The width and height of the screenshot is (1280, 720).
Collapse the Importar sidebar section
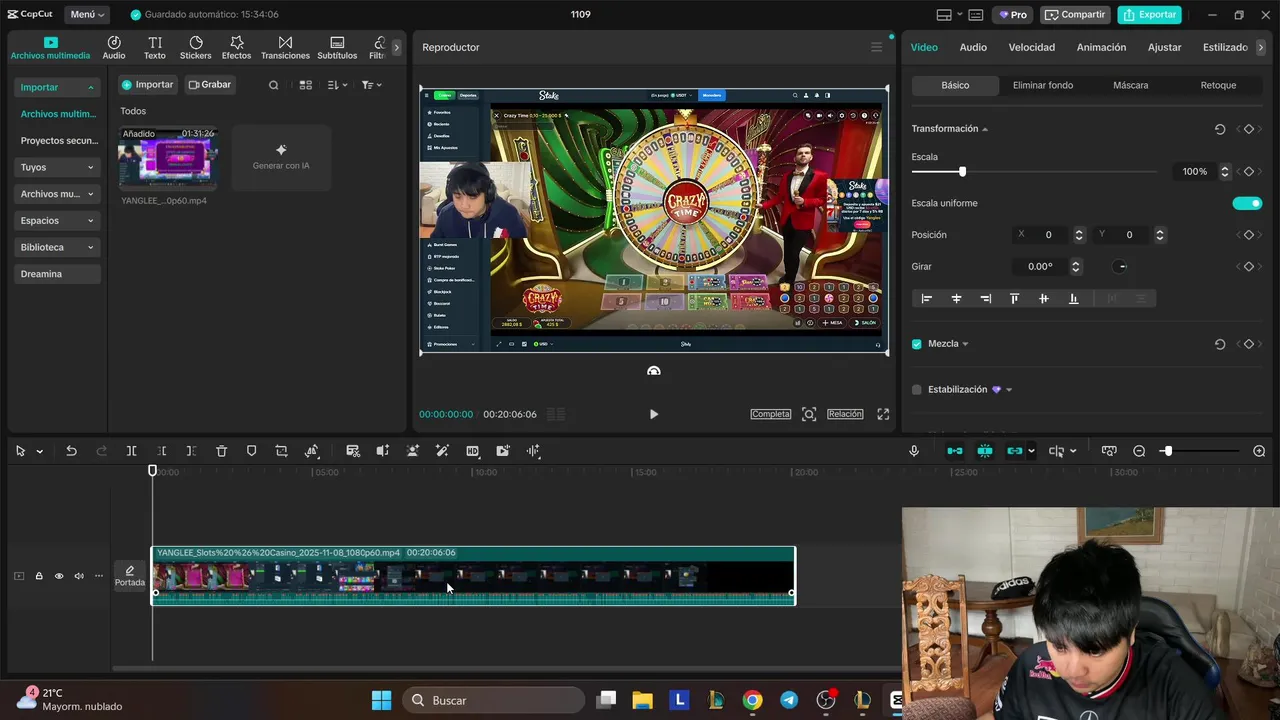pos(58,87)
